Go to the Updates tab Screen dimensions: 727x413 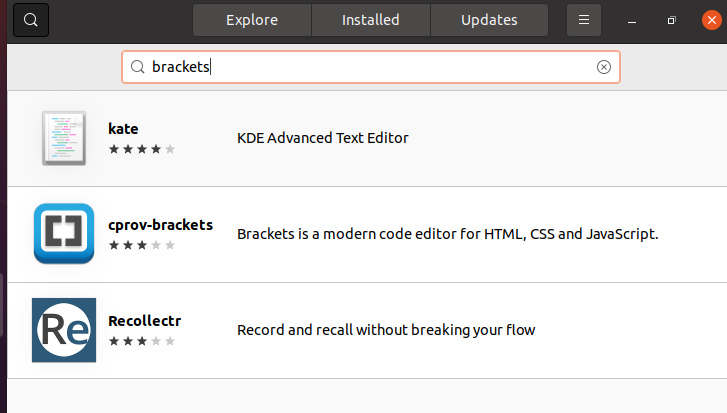click(x=489, y=20)
